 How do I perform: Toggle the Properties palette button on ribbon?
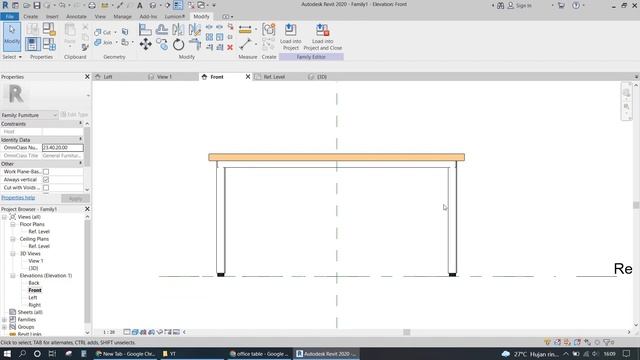[33, 44]
